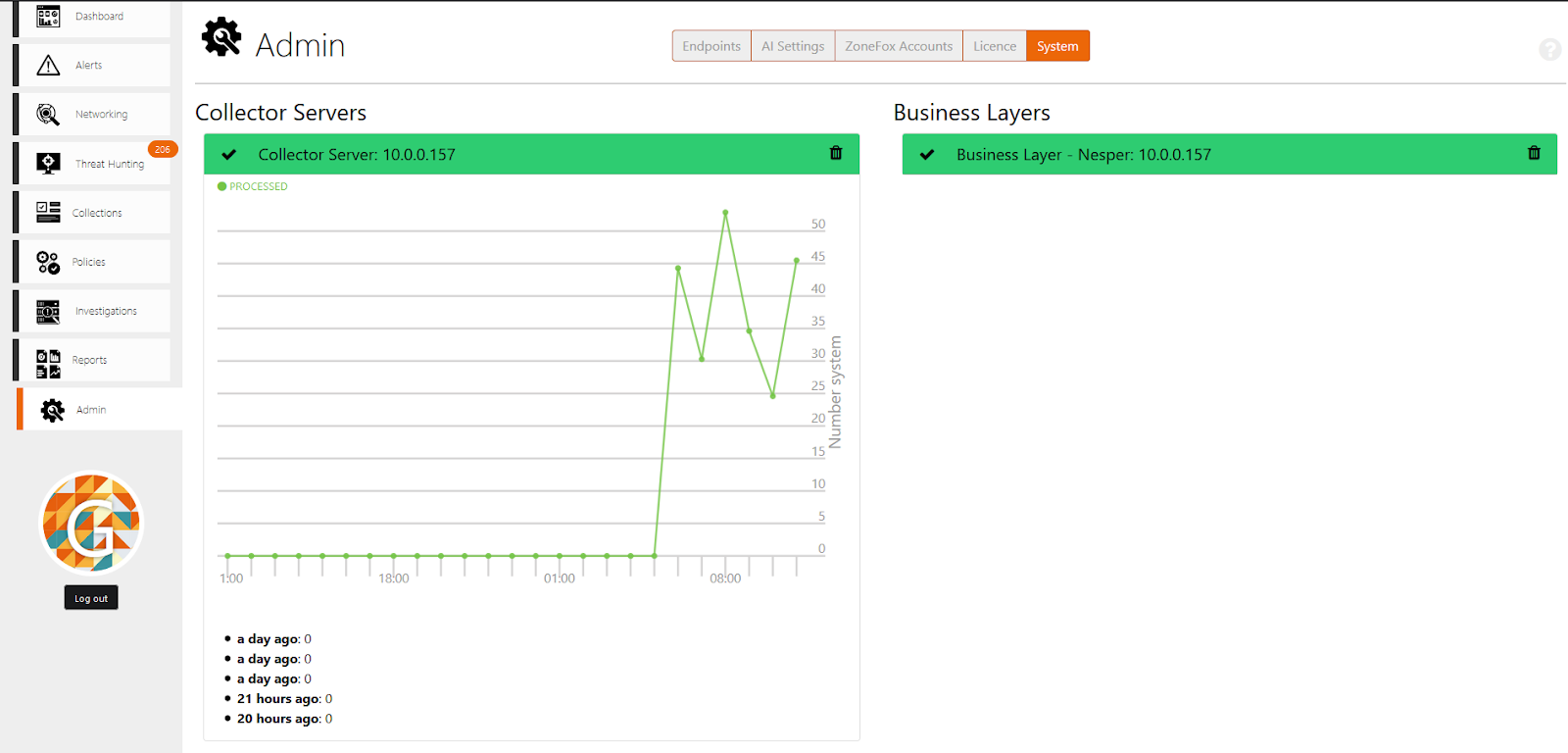Toggle the PROCESSED series legend
The width and height of the screenshot is (1568, 753).
tap(253, 186)
